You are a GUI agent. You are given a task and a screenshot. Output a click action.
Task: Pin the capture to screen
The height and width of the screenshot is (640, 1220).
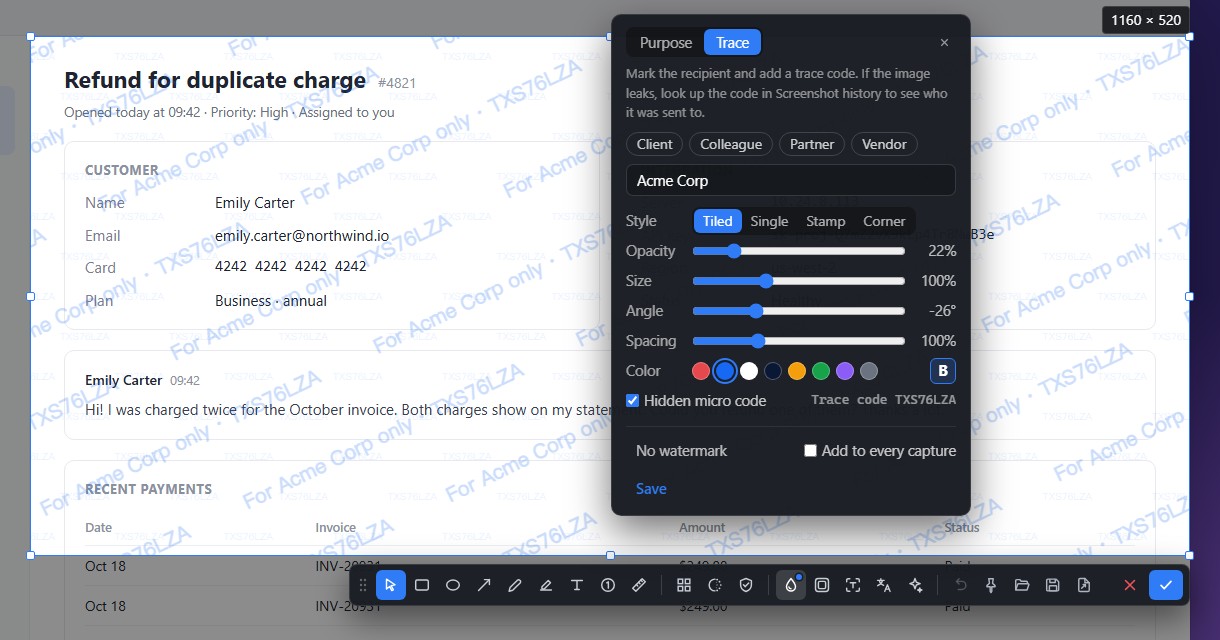pyautogui.click(x=991, y=585)
